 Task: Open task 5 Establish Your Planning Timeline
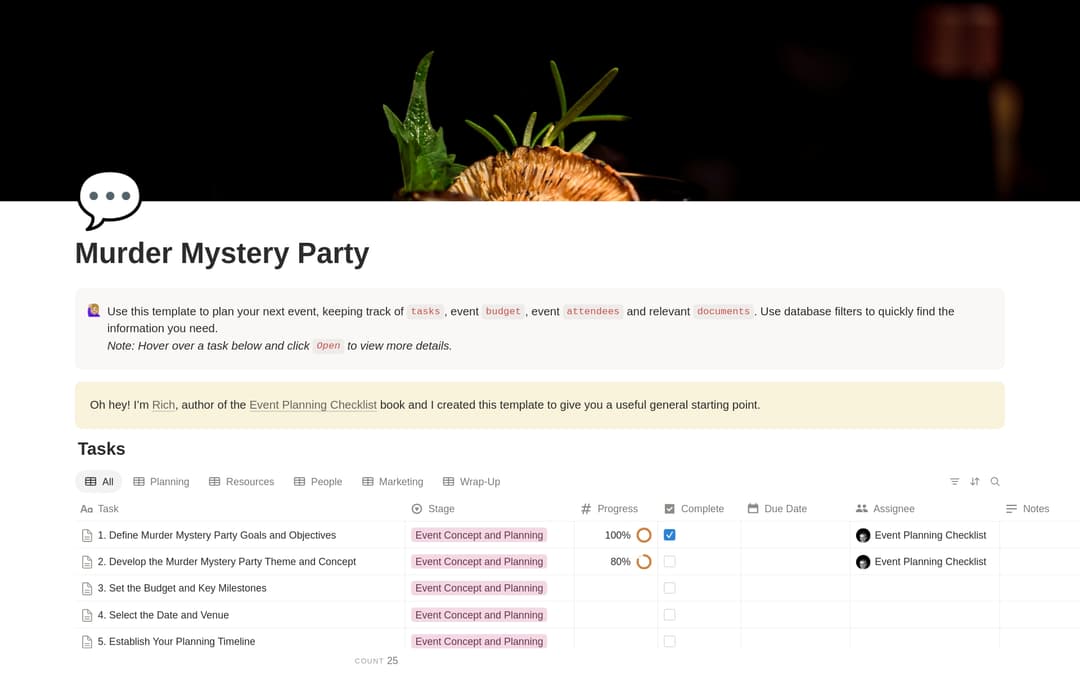click(x=176, y=642)
